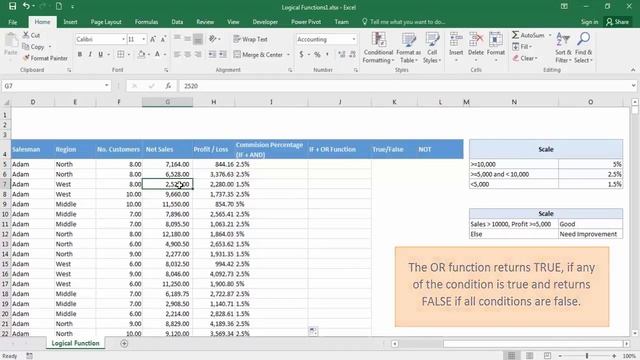Viewport: 640px width, 360px height.
Task: Align text right
Action: click(x=198, y=54)
